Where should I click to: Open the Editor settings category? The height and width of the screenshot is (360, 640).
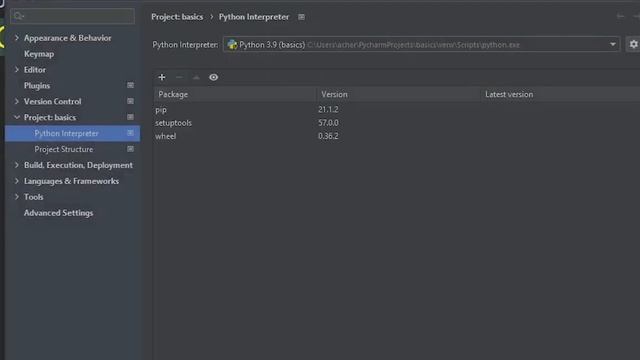(x=35, y=70)
